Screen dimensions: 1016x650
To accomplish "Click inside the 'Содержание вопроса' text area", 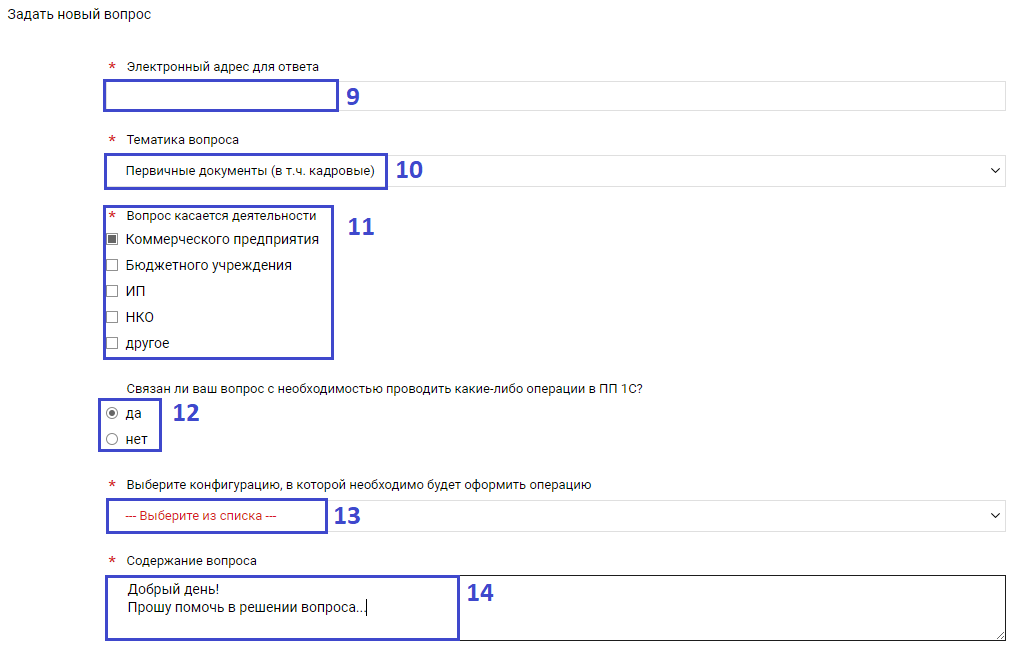I will (x=555, y=608).
